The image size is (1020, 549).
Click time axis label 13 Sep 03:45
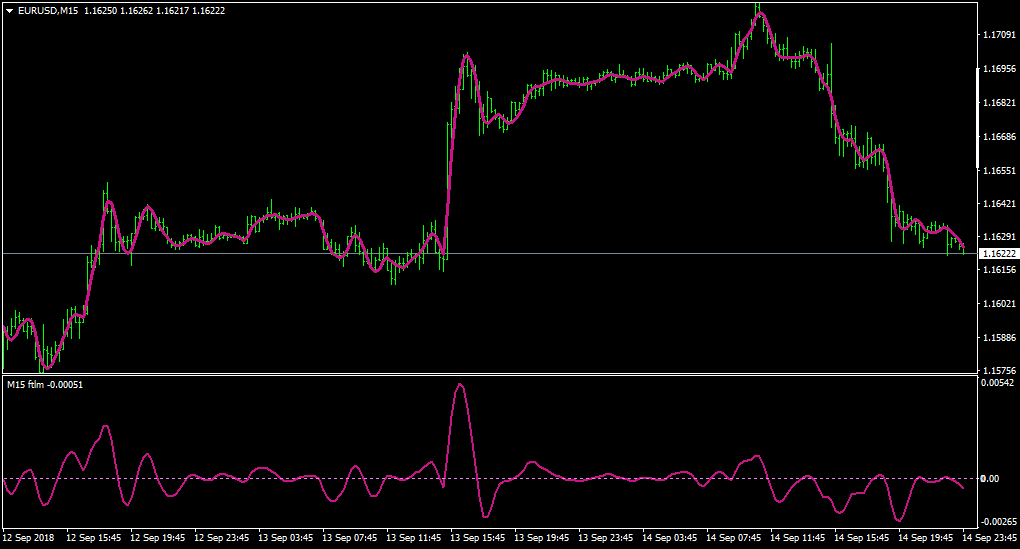pyautogui.click(x=286, y=538)
